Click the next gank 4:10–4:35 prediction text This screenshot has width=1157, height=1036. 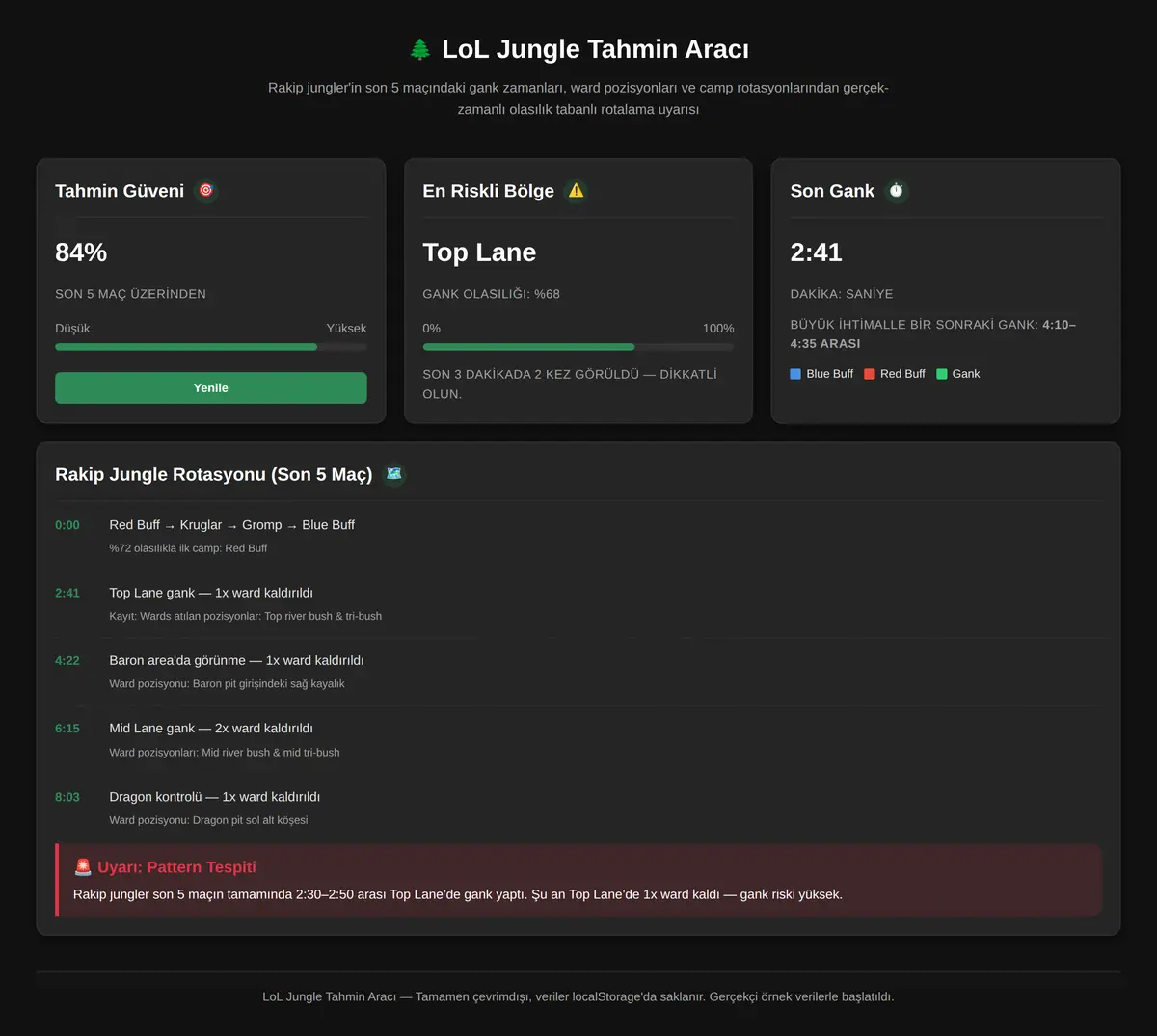(933, 334)
